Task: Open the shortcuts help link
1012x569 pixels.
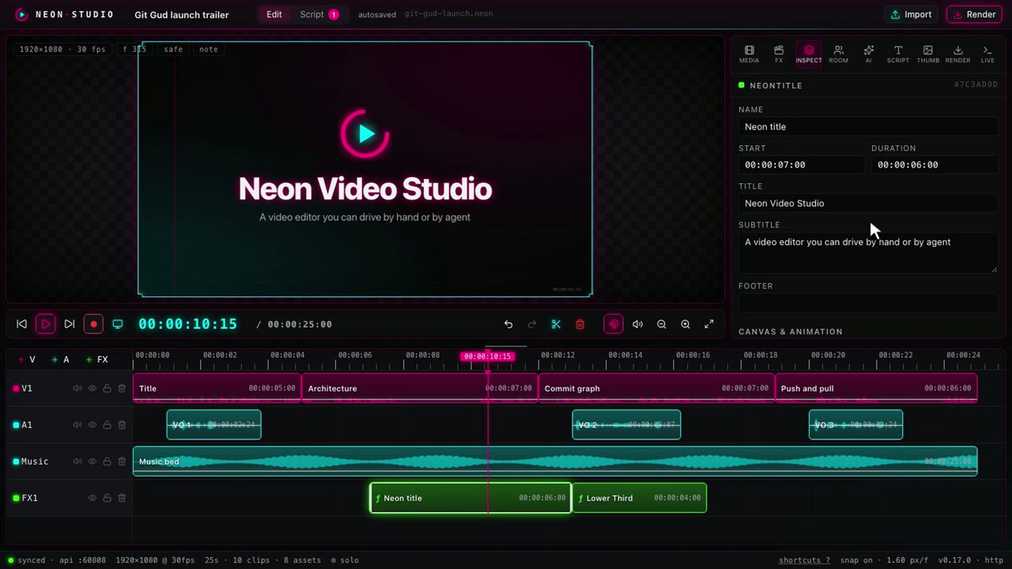Action: (804, 560)
